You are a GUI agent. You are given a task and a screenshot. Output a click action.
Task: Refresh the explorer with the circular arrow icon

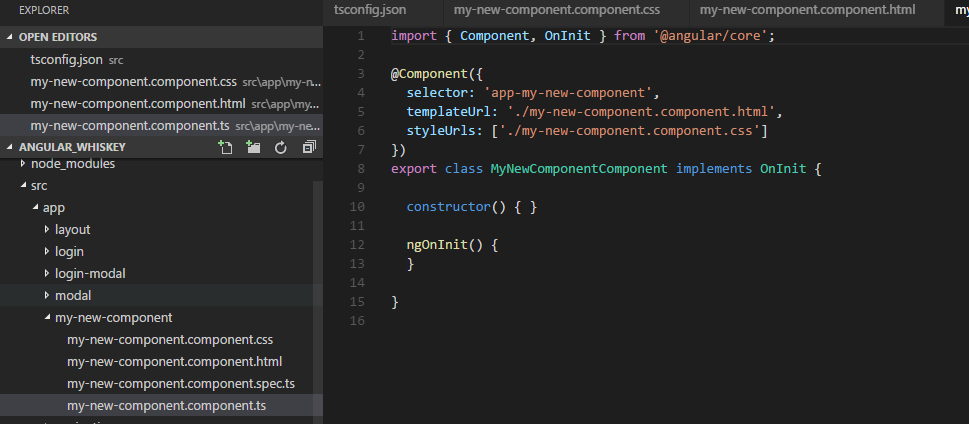click(x=281, y=147)
